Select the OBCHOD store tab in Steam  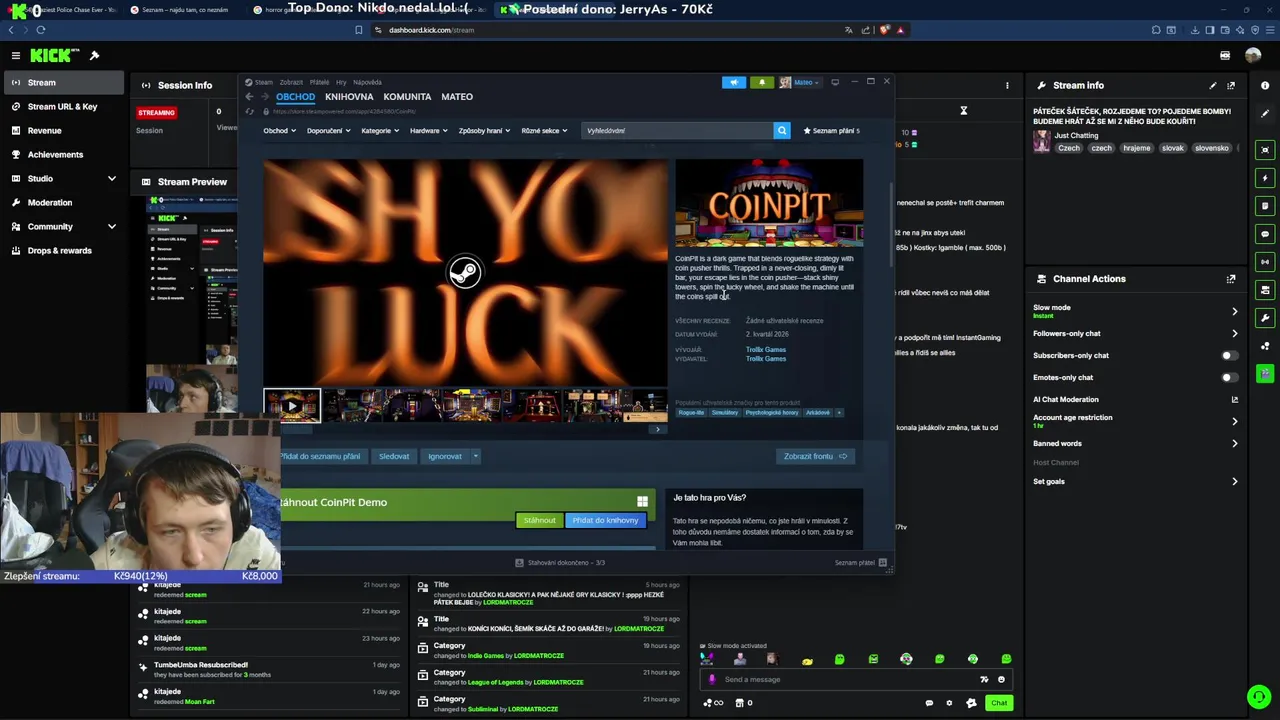pos(295,97)
